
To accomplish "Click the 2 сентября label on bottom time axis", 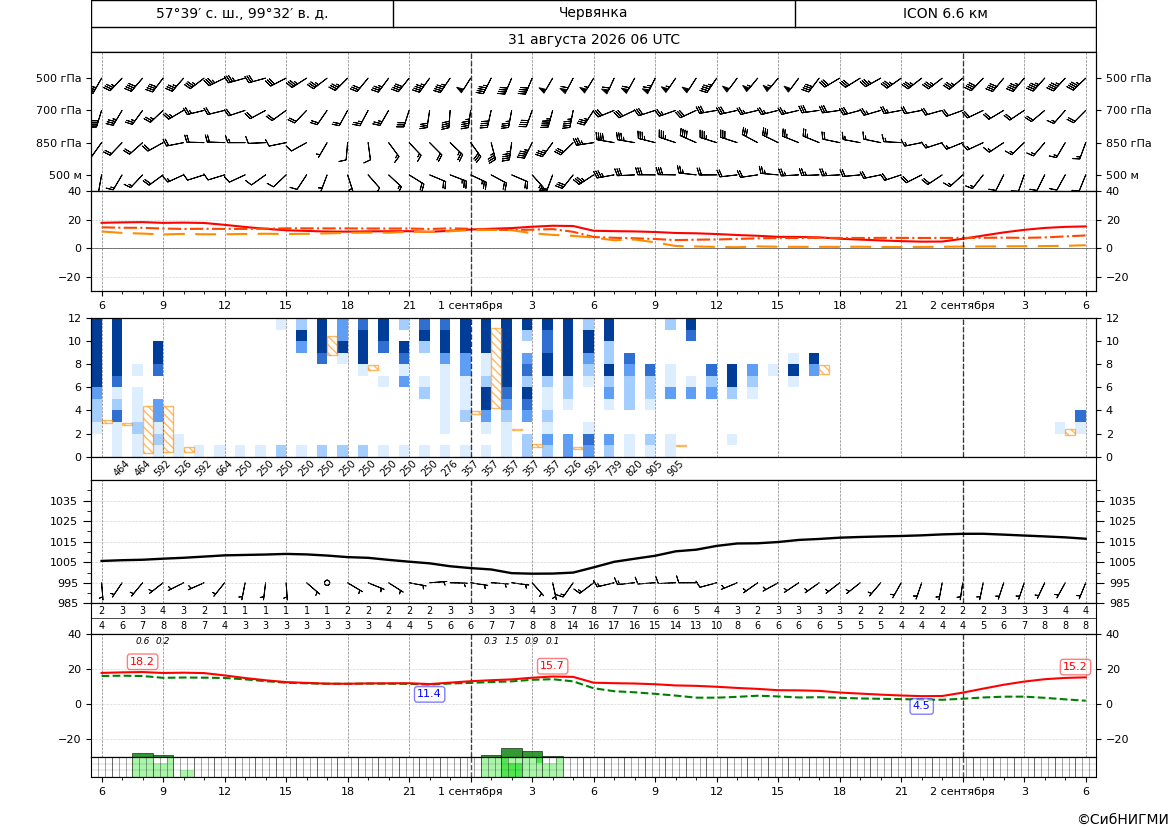I will (962, 791).
